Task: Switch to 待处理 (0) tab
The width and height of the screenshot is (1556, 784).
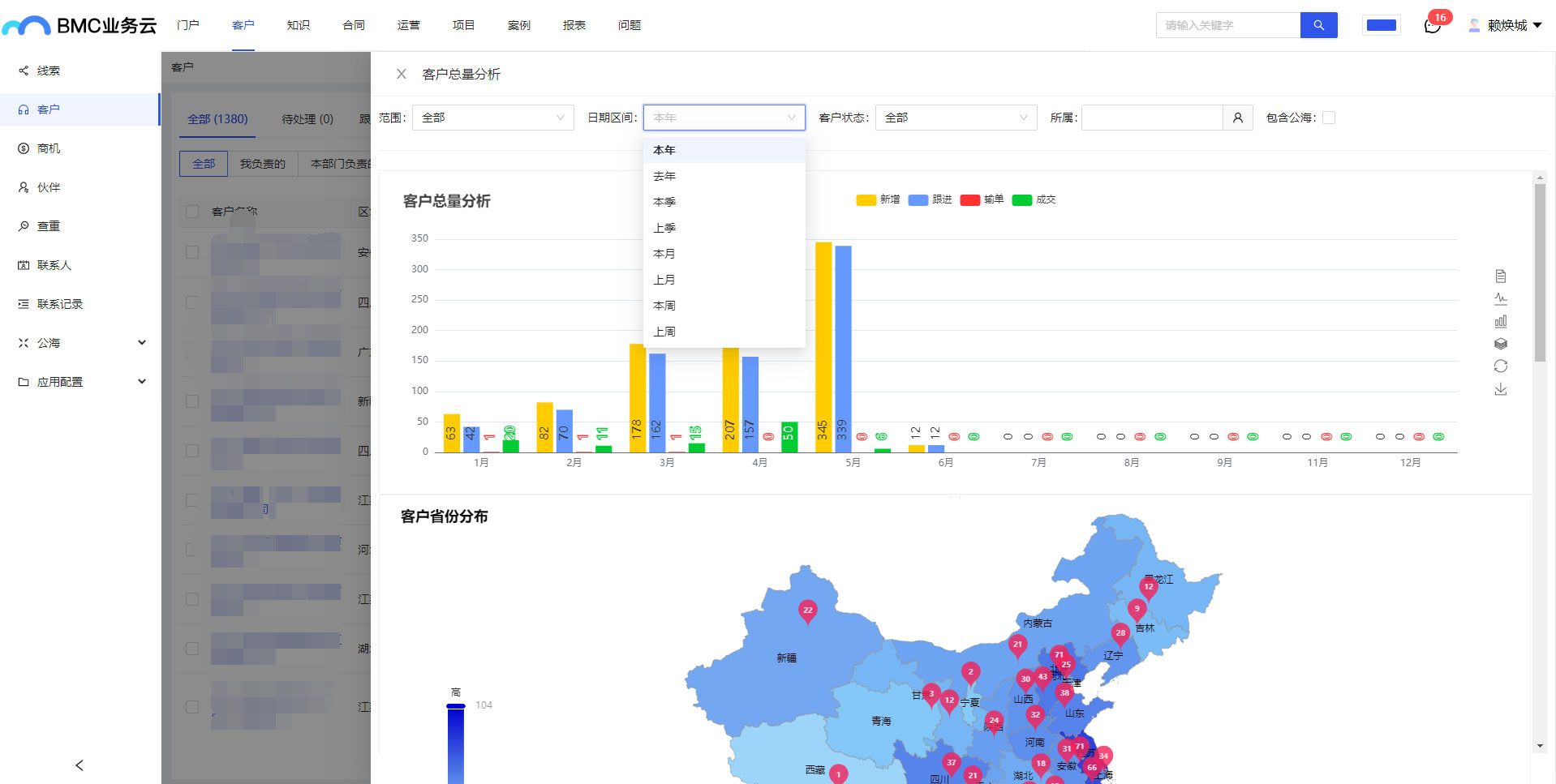Action: pyautogui.click(x=307, y=119)
